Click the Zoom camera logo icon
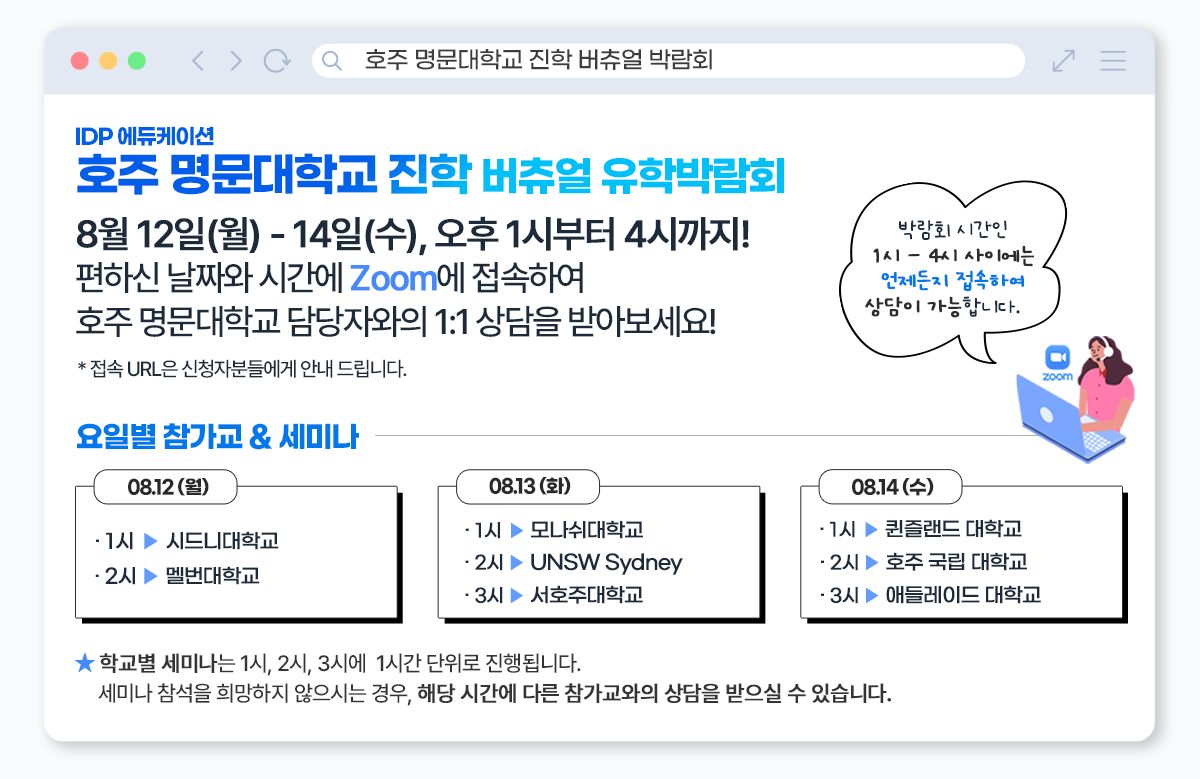The image size is (1200, 779). point(1057,358)
